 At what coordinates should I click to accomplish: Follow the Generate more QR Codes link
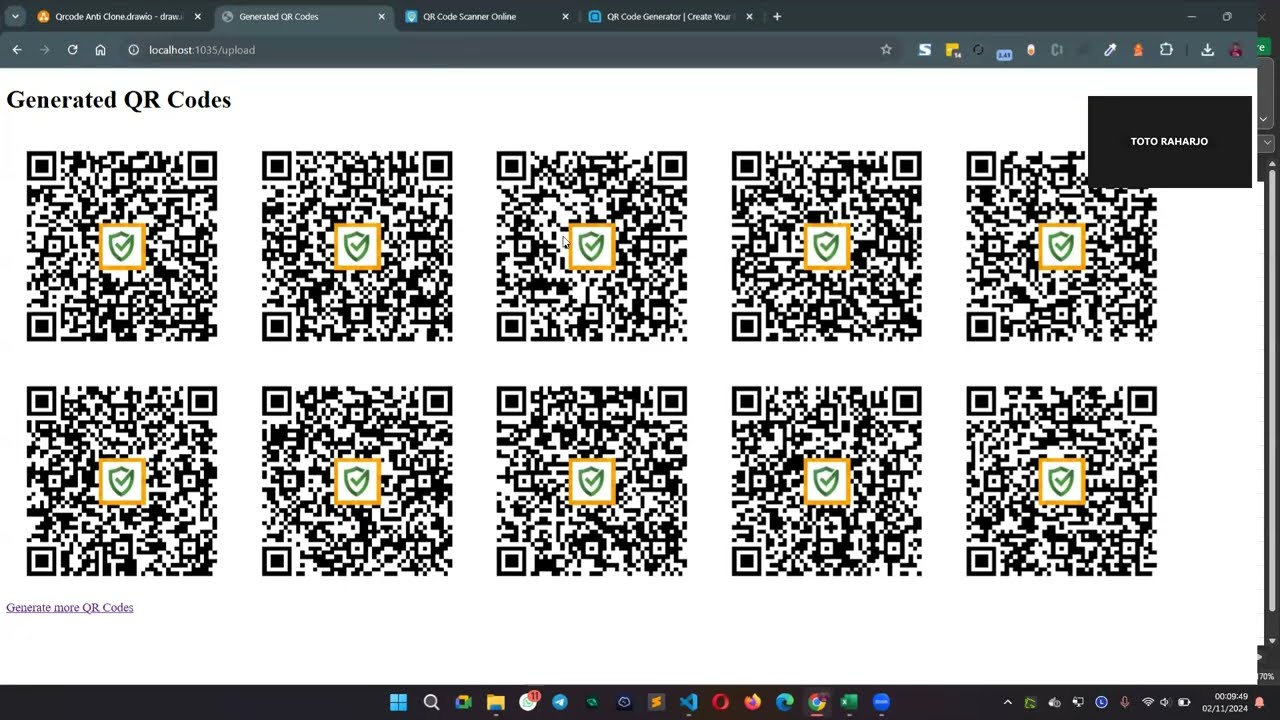(69, 607)
